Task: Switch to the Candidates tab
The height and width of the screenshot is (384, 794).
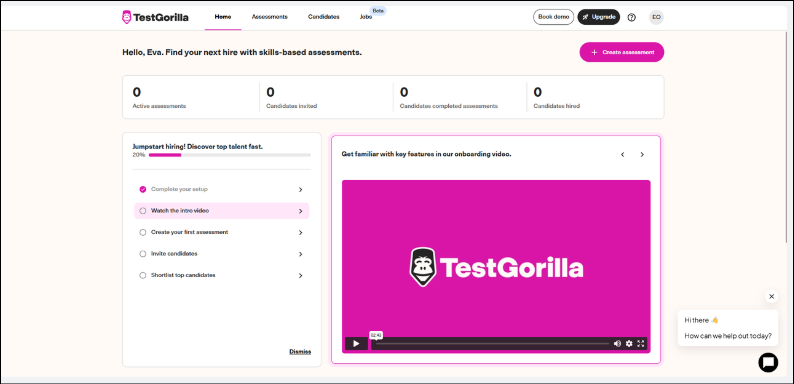Action: (x=324, y=17)
